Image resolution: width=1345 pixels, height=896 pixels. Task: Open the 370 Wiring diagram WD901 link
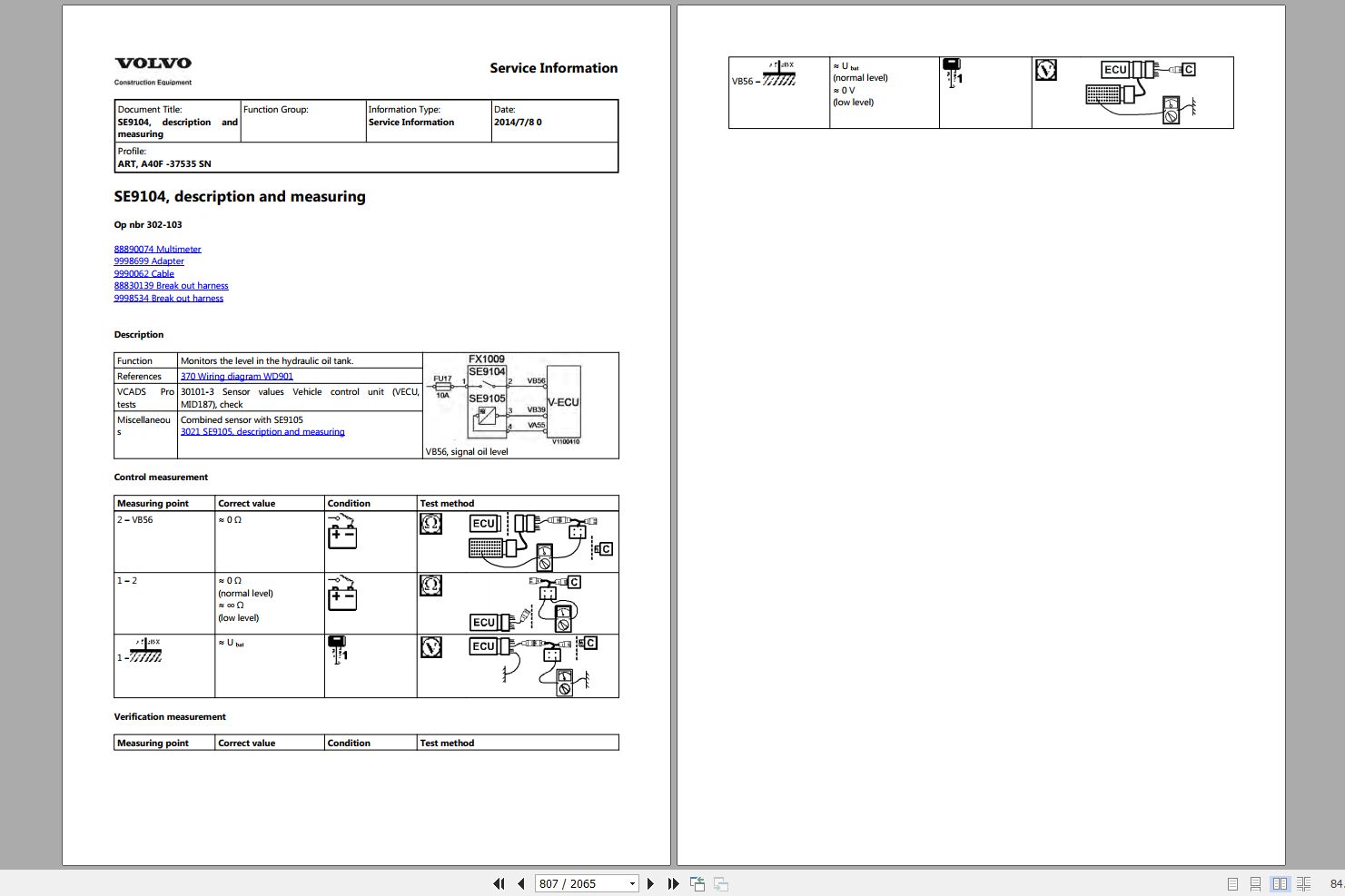pos(237,376)
